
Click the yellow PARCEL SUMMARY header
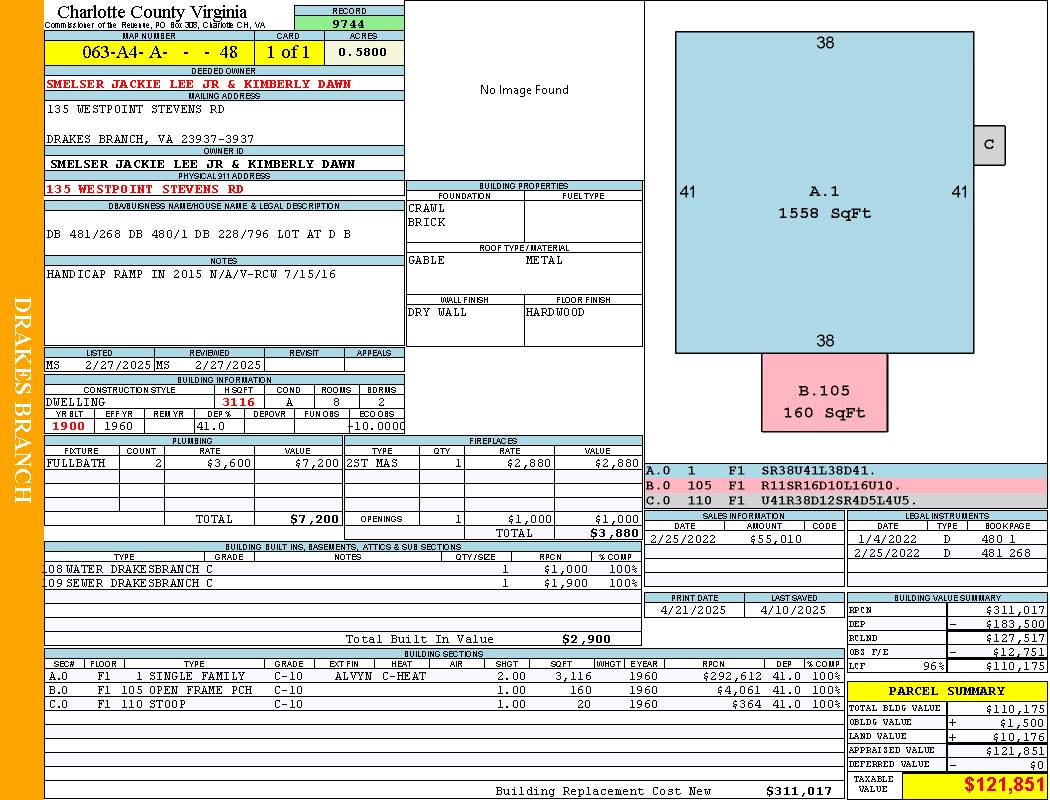pyautogui.click(x=946, y=691)
